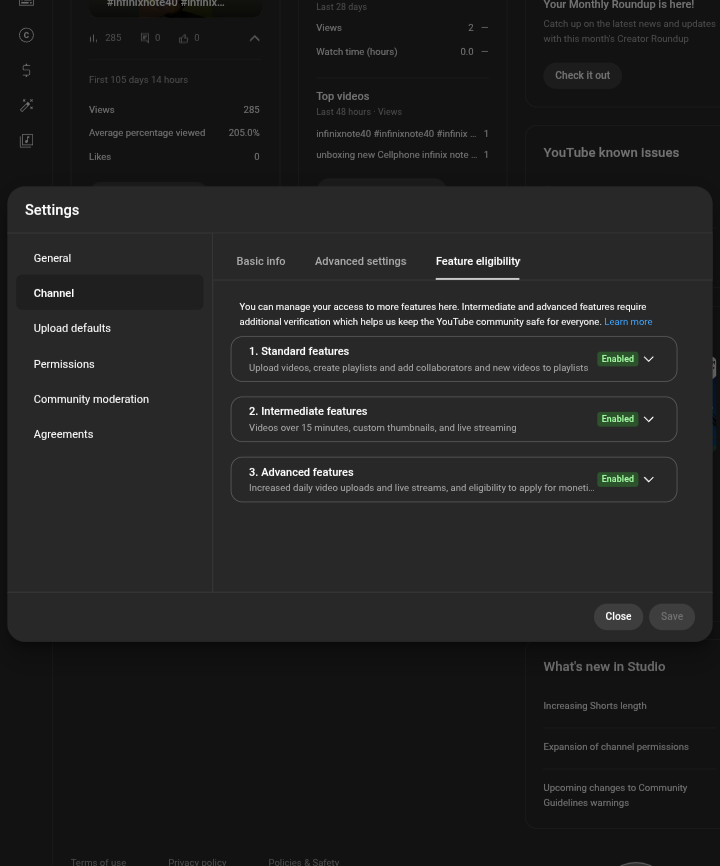Open Earn dollar icon in sidebar
The width and height of the screenshot is (720, 866).
(x=26, y=70)
